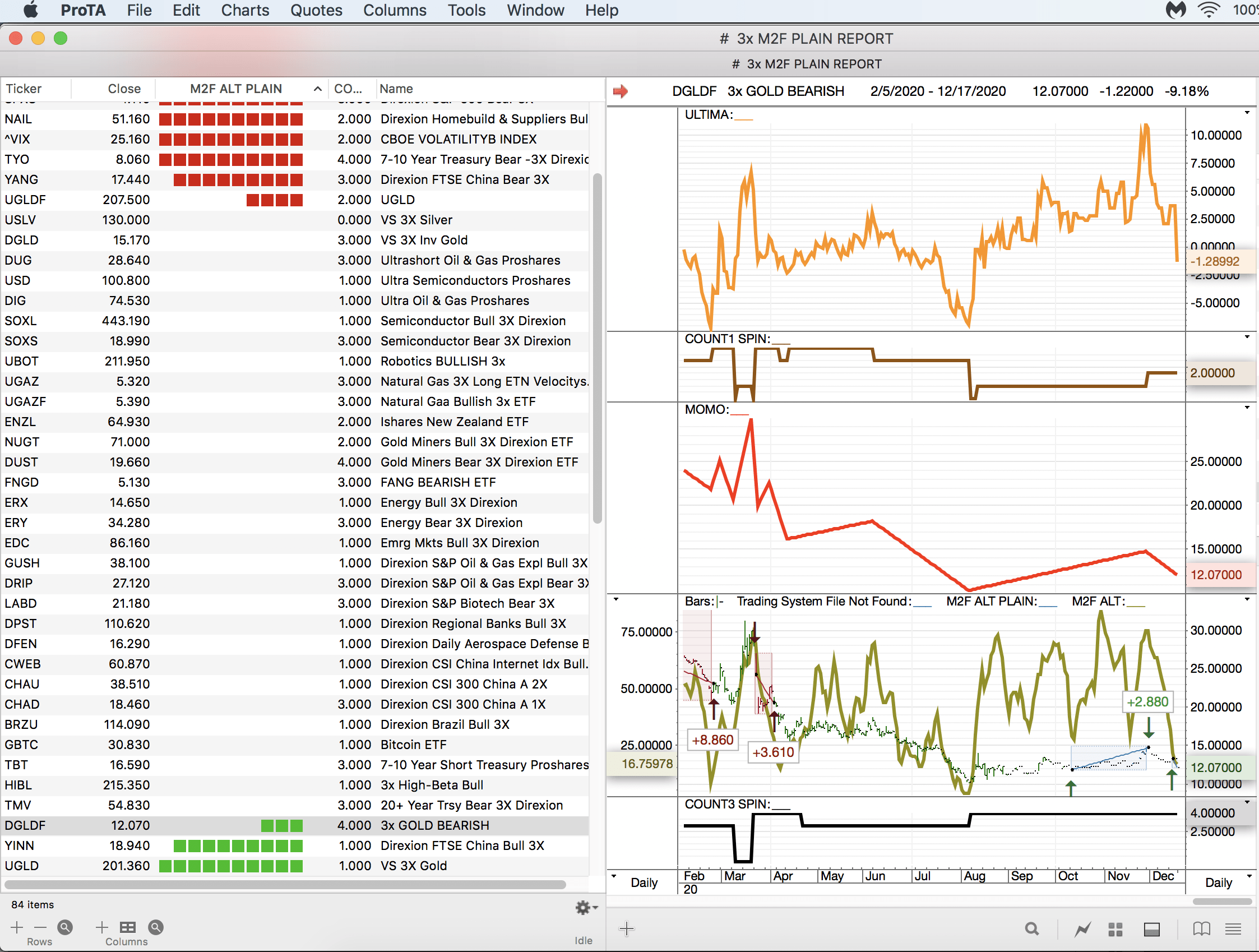Click the chart horizontal scrollbar thumb

1221,902
